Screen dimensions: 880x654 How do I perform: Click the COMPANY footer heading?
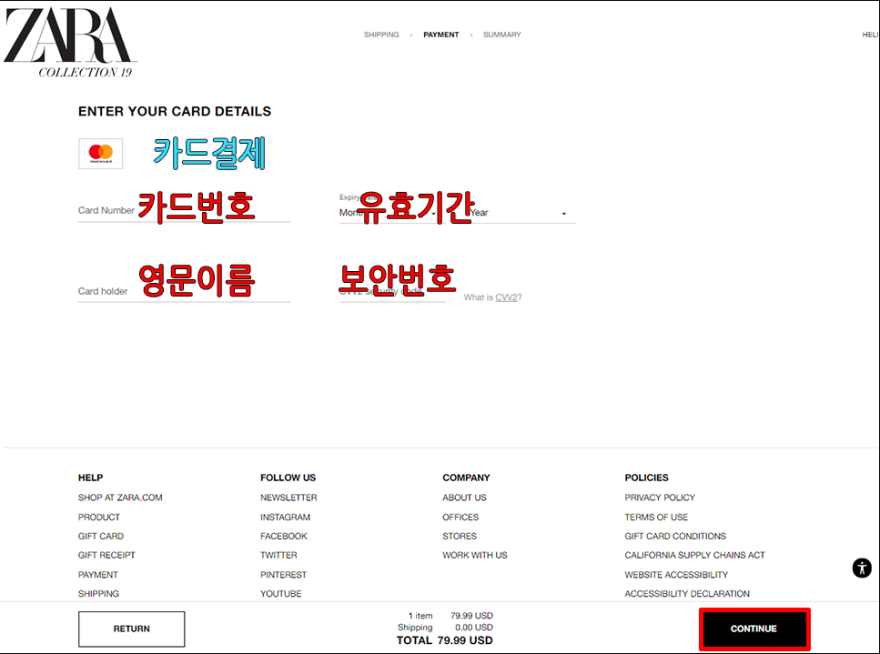point(466,478)
